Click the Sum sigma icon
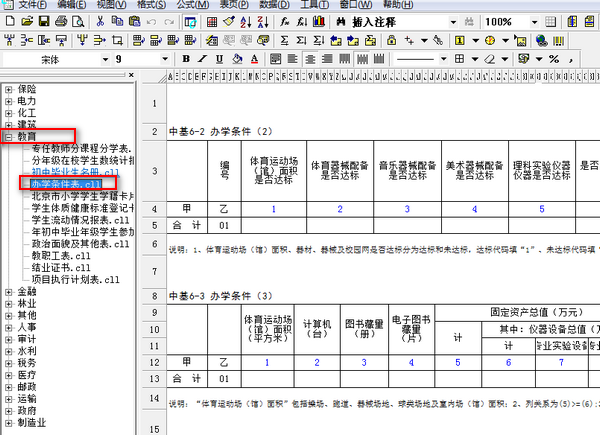This screenshot has height=435, width=600. pos(283,40)
